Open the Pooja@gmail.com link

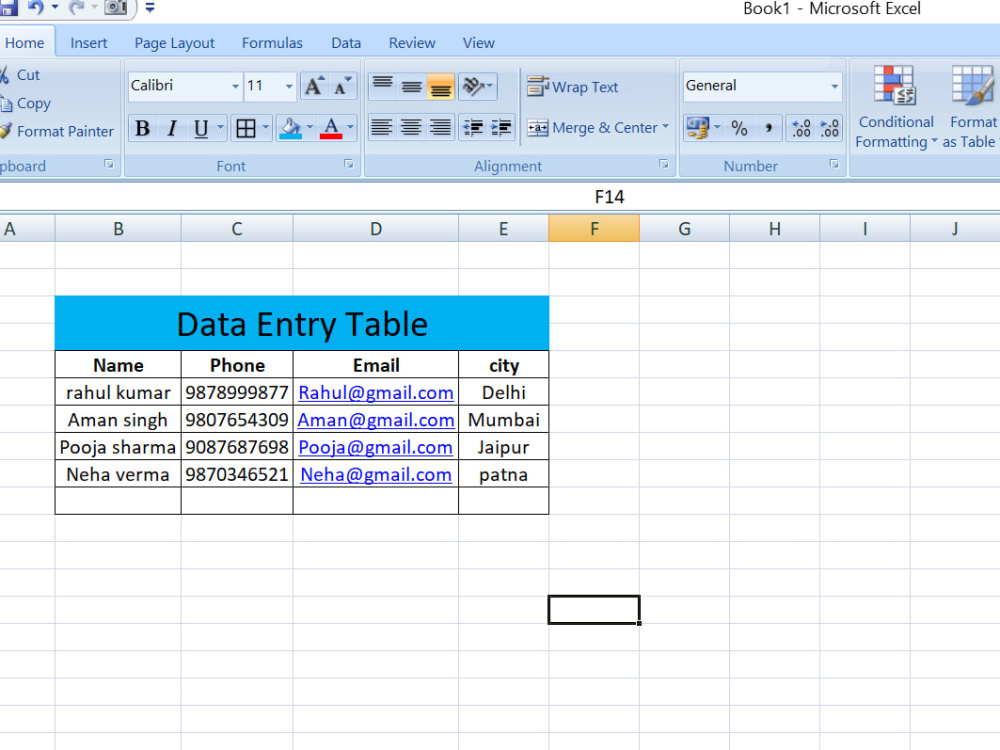[x=376, y=448]
